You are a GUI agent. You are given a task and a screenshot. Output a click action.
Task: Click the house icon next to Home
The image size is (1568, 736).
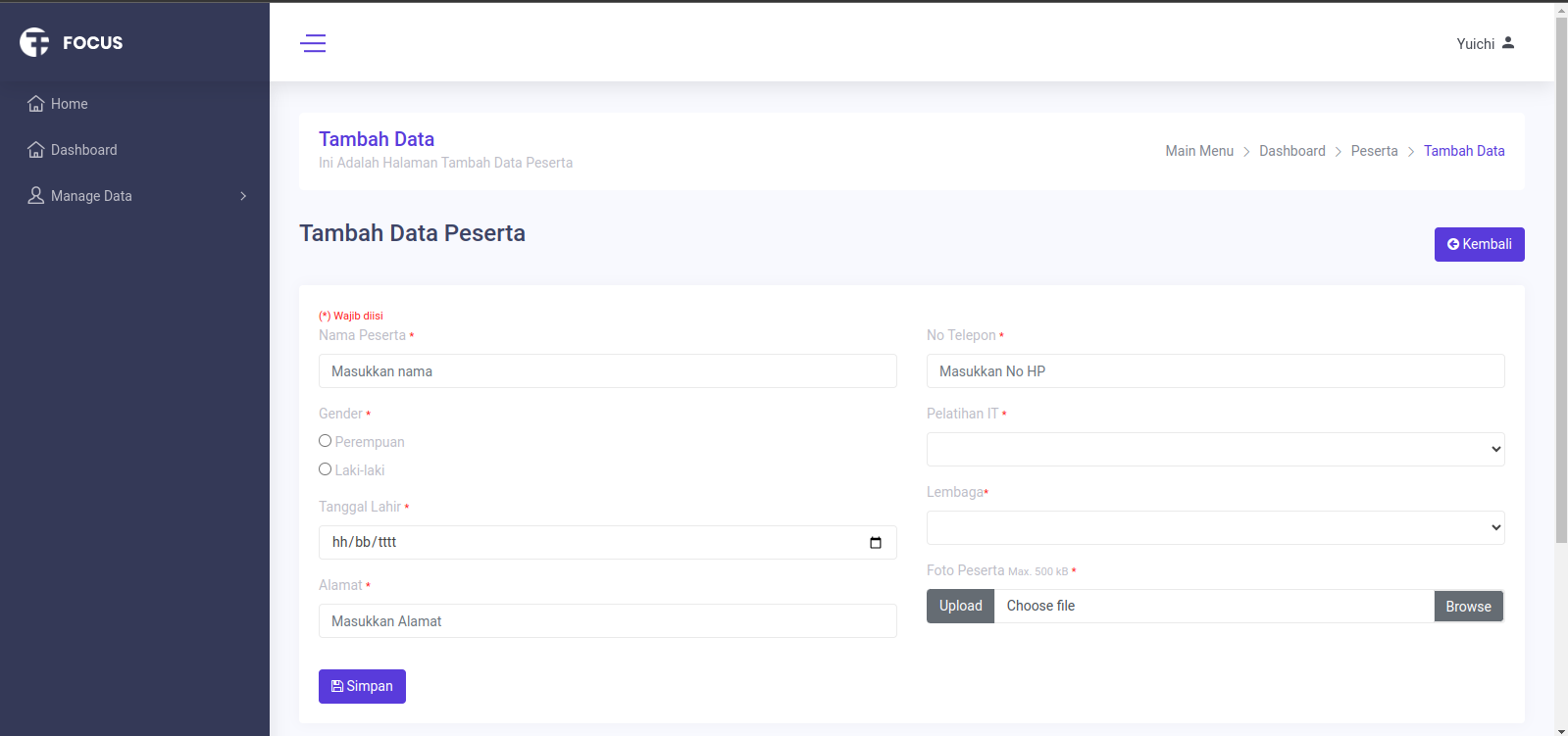point(36,104)
